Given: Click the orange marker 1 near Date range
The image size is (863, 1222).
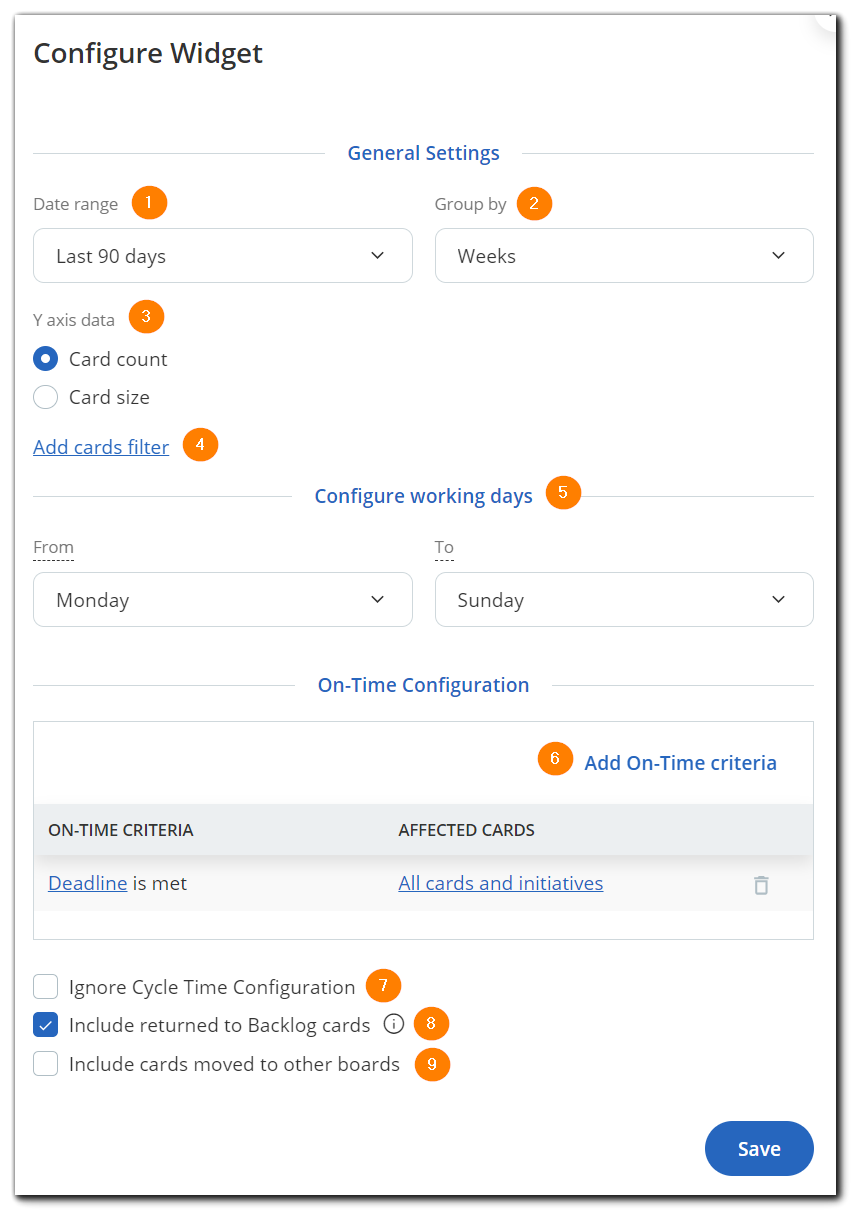Looking at the screenshot, I should [149, 202].
